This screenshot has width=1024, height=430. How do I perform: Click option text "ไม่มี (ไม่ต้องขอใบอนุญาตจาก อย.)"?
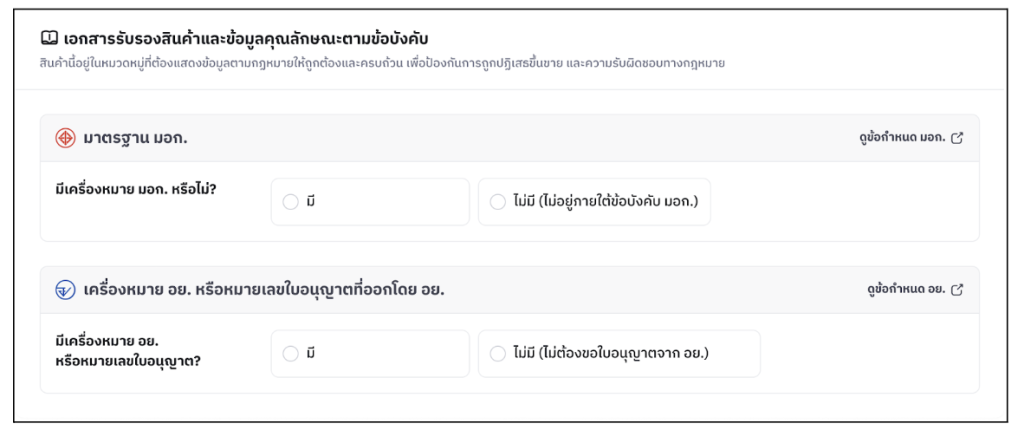[610, 353]
